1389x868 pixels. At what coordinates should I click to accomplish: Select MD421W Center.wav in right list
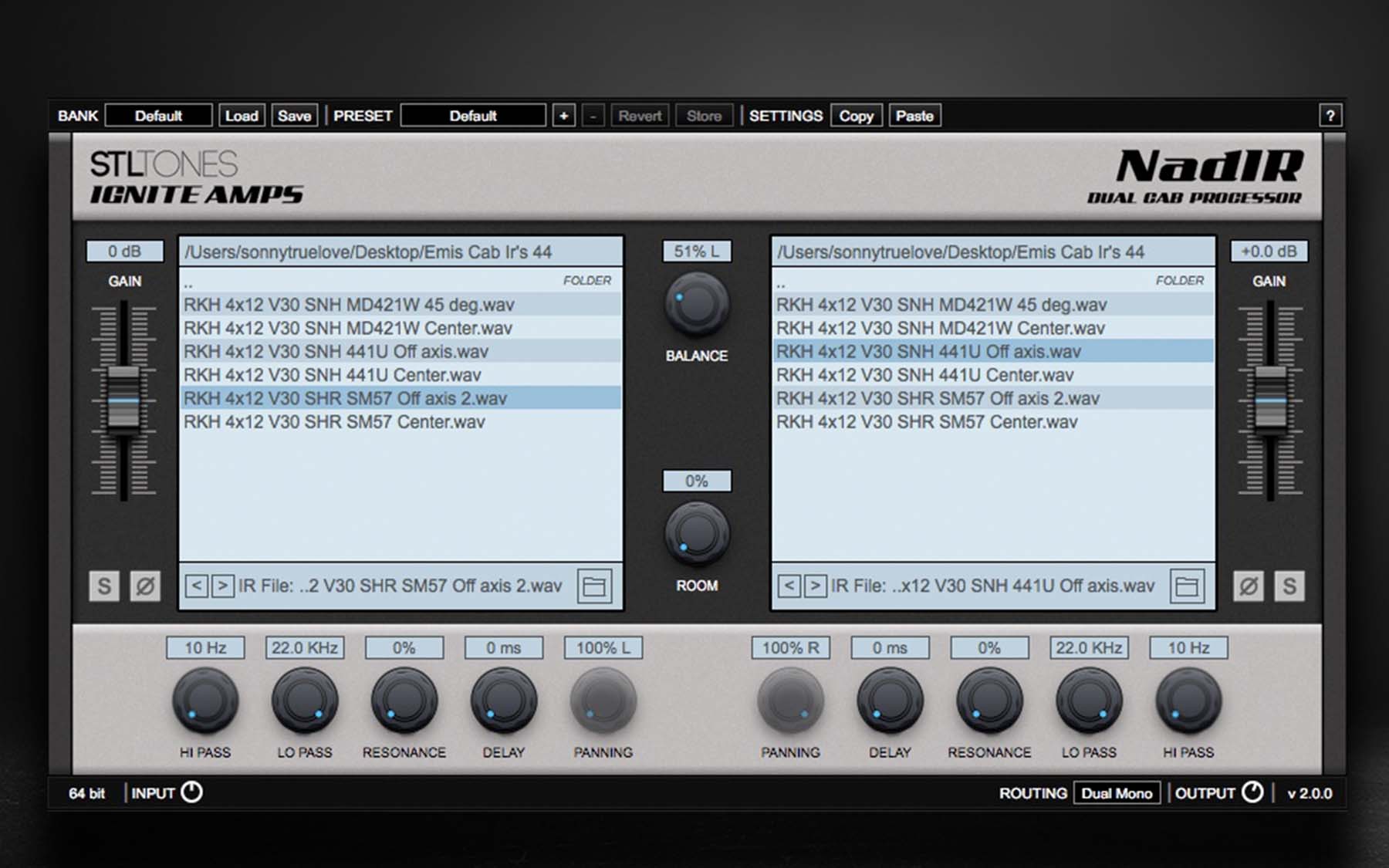[994, 328]
